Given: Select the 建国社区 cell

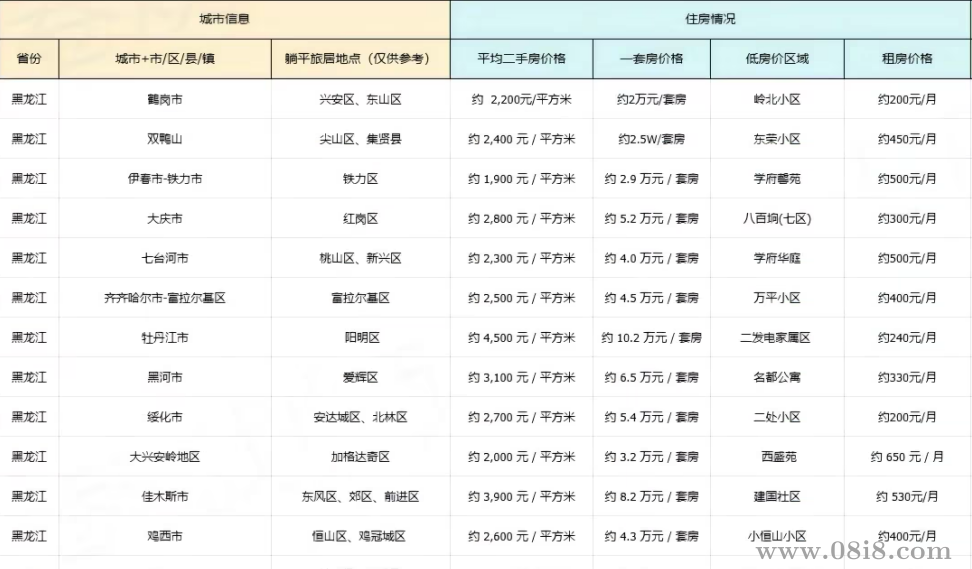Looking at the screenshot, I should tap(777, 496).
